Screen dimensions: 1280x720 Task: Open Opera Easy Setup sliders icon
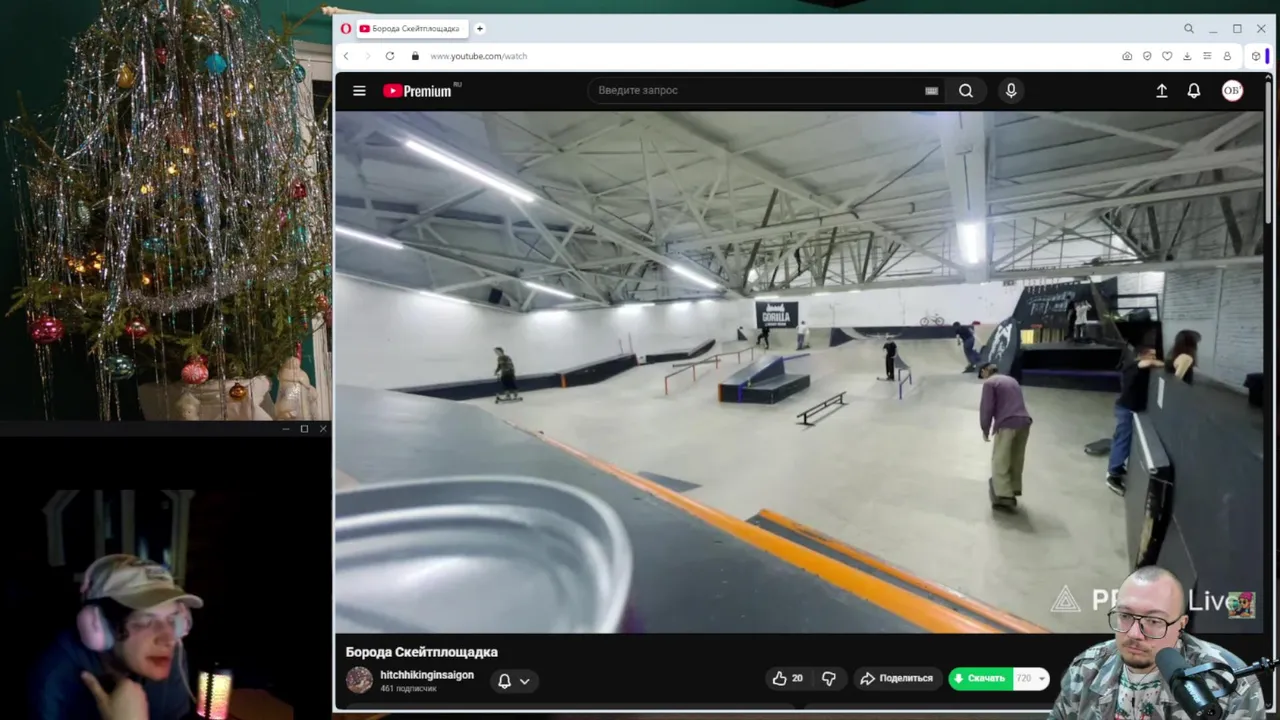pos(1207,56)
